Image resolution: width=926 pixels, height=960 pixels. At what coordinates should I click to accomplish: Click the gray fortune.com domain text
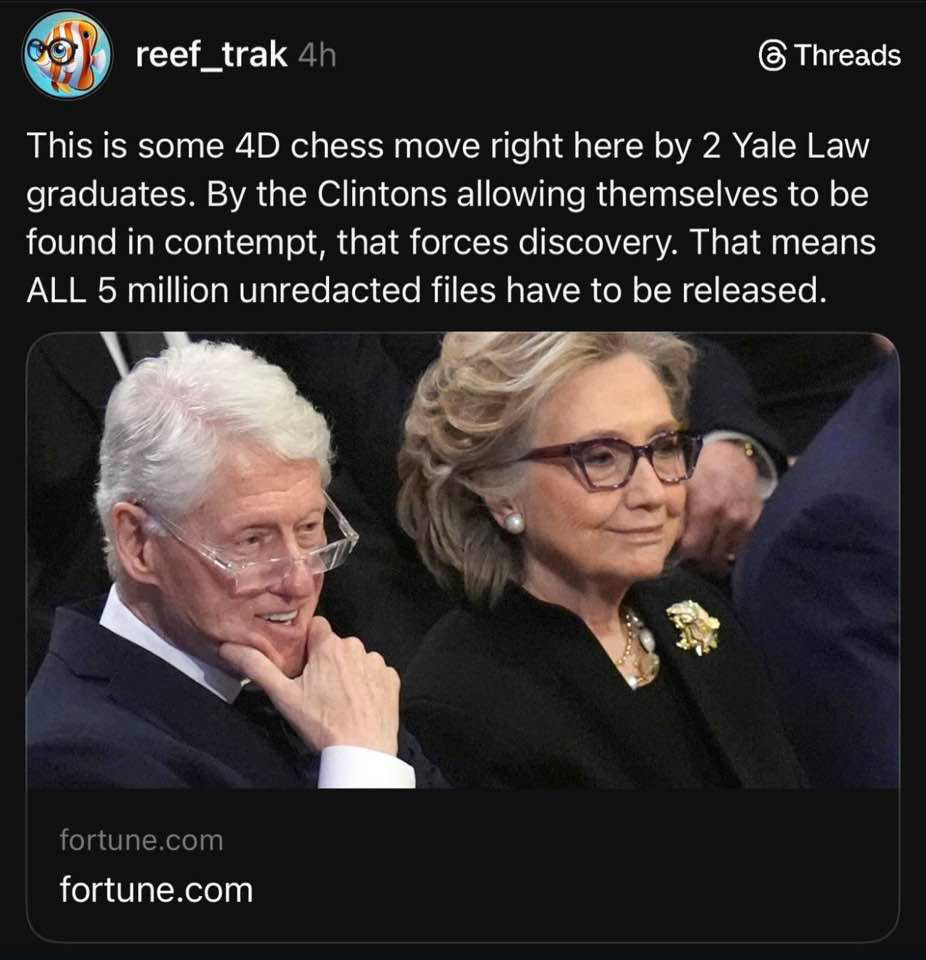click(141, 840)
